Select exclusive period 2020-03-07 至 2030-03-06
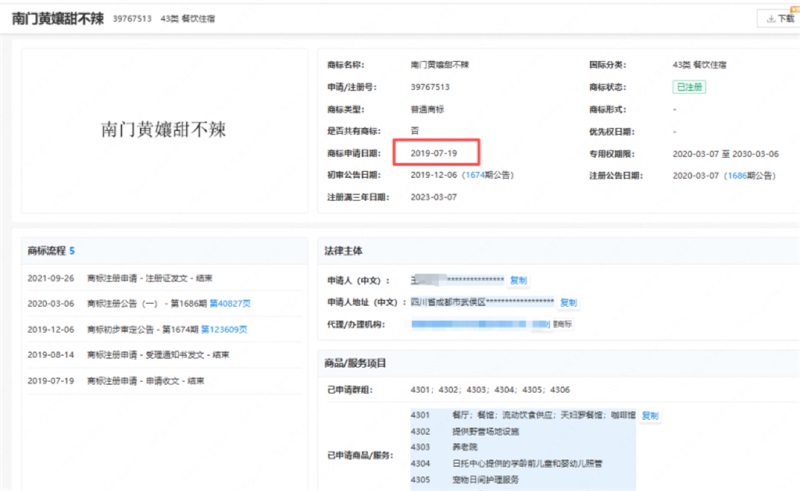 pos(726,154)
